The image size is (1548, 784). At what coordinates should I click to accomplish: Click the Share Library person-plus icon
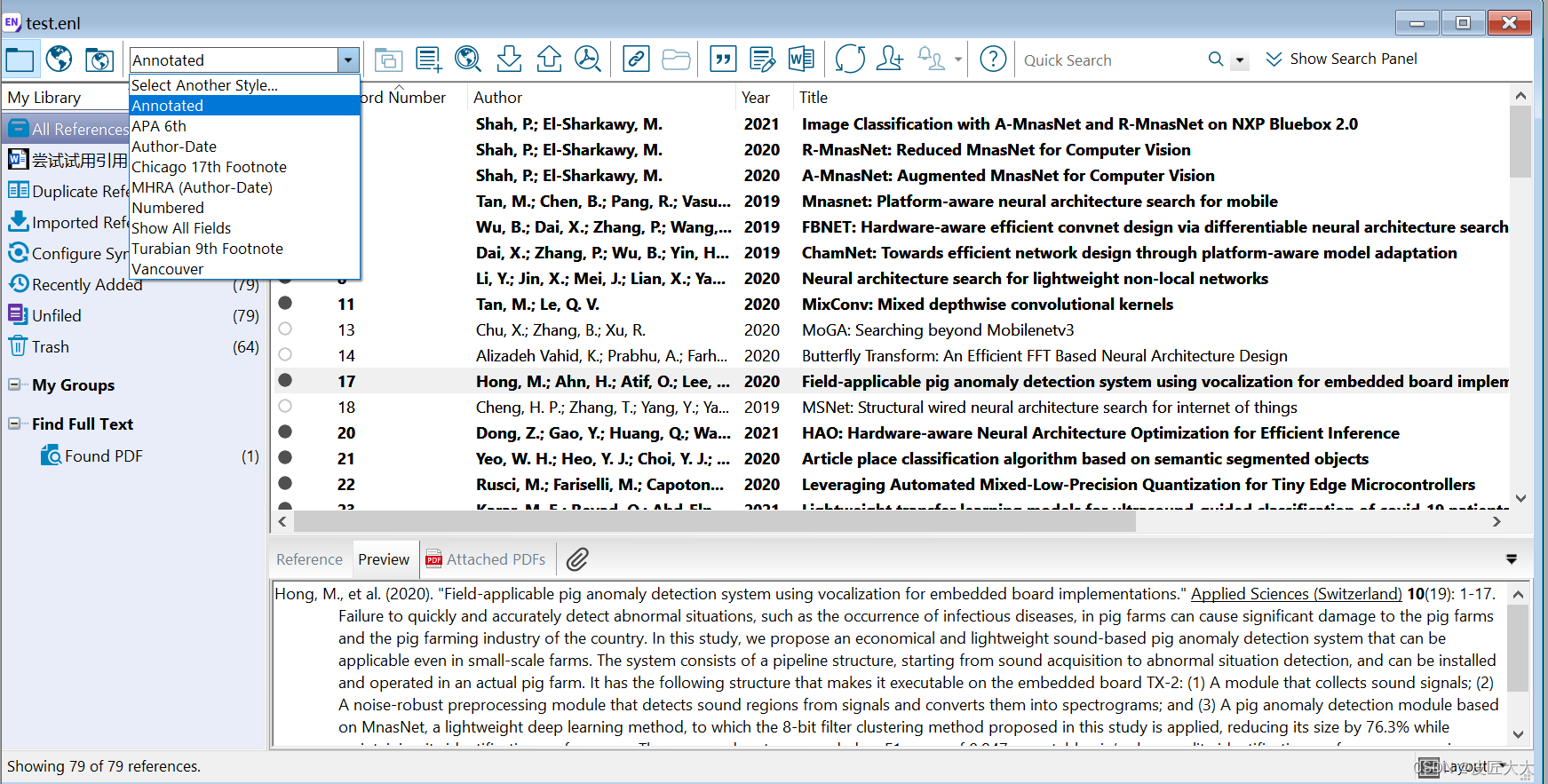point(890,59)
